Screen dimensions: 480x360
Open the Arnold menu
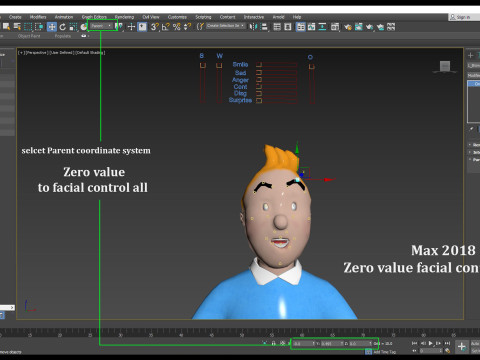[278, 17]
